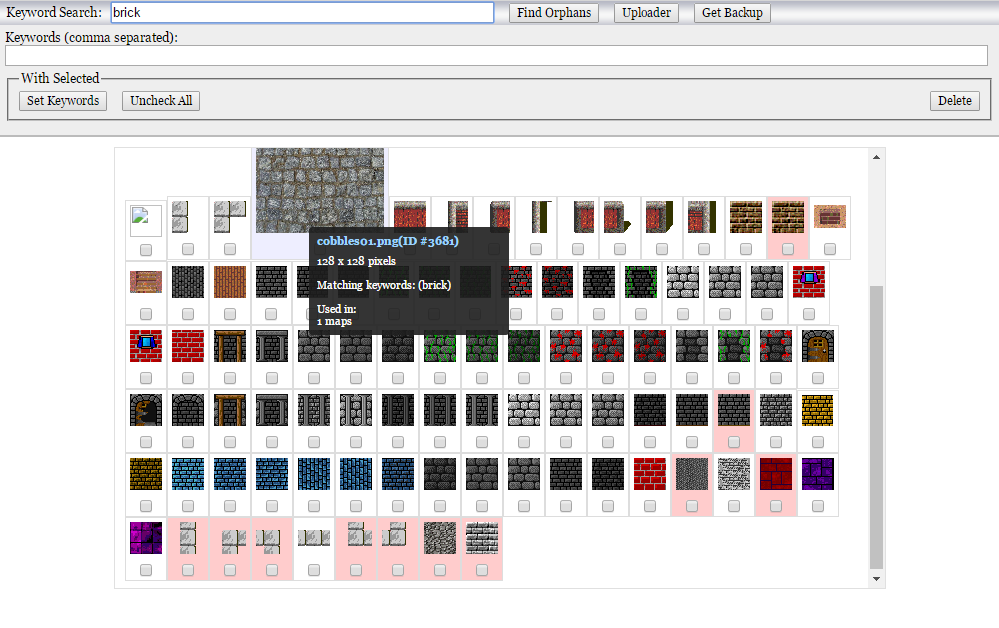This screenshot has height=628, width=999.
Task: Pick the dark maroon brick tile
Action: click(x=776, y=474)
